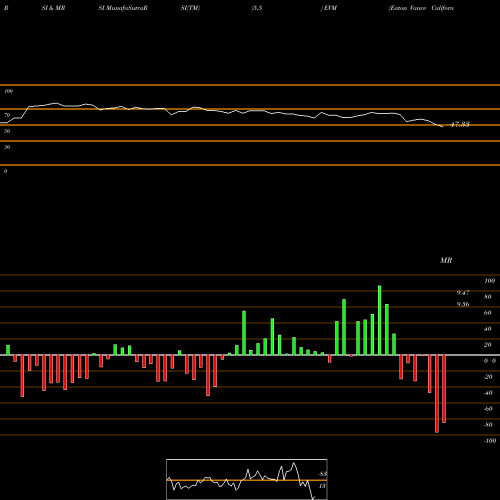Image resolution: width=500 pixels, height=500 pixels.
Task: Click the '-88' label in mini chart
Action: (322, 474)
